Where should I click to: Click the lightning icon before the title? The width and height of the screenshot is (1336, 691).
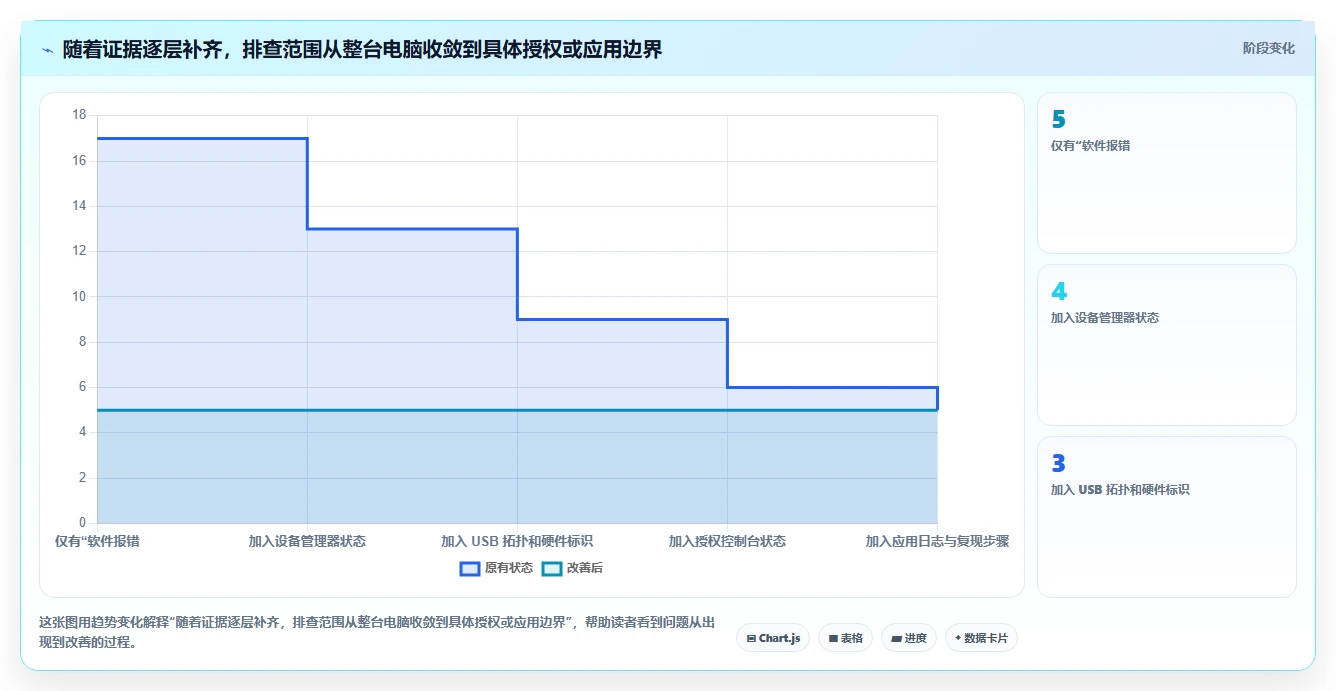pos(47,50)
